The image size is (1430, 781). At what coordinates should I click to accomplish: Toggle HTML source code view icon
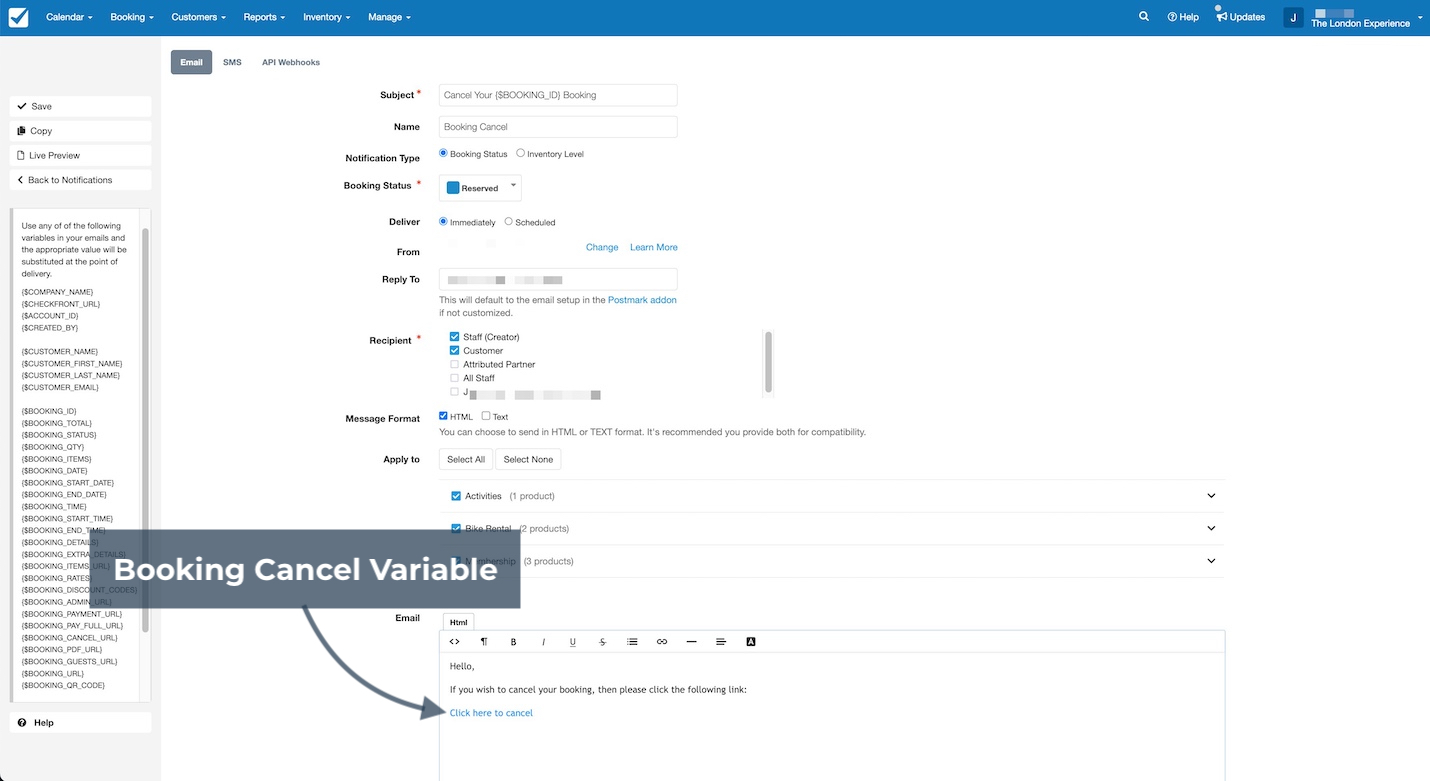pos(454,642)
